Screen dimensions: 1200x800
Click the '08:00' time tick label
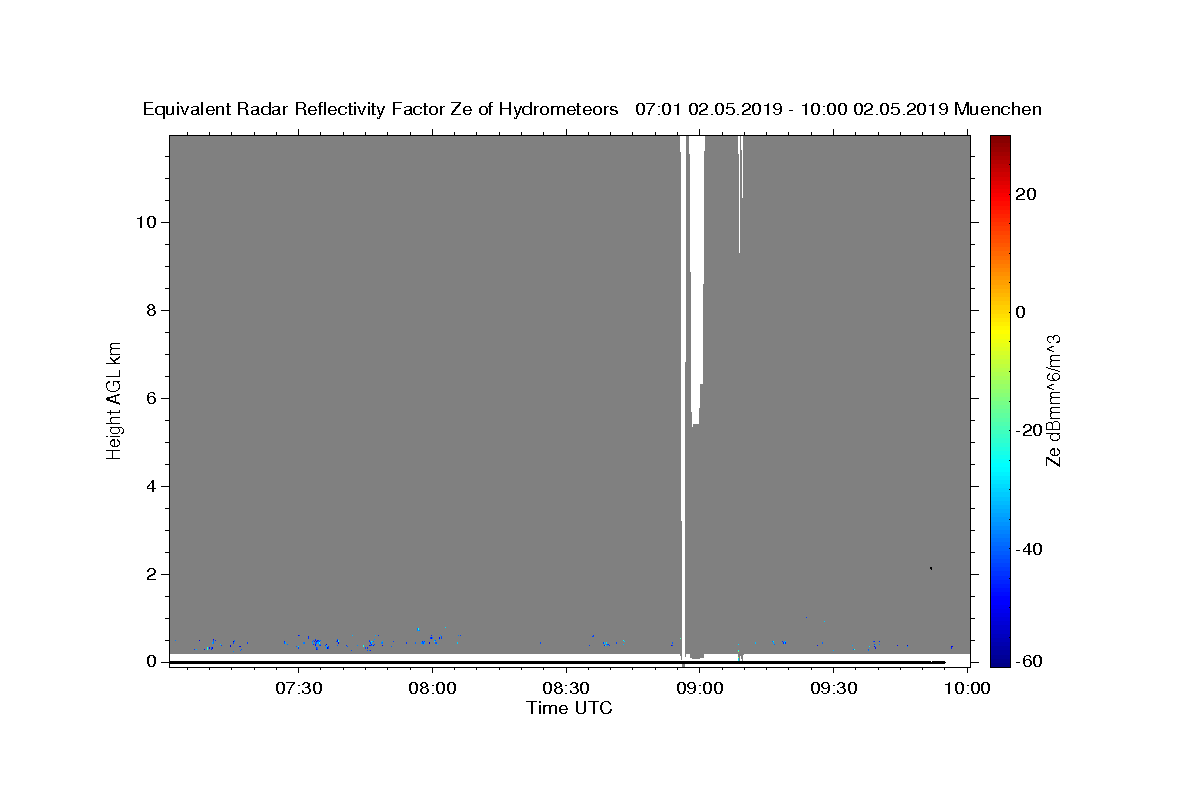point(432,688)
